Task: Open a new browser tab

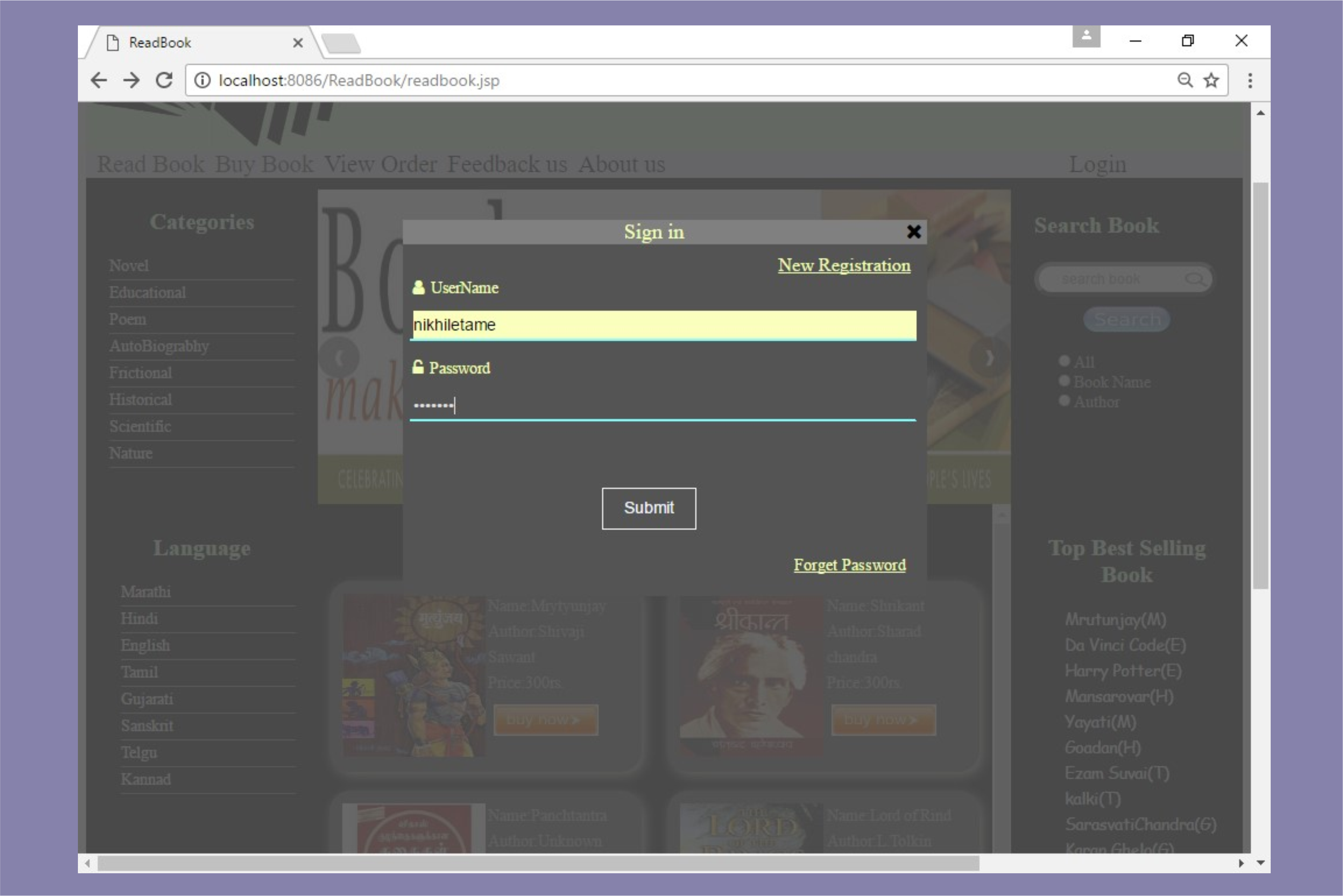Action: pos(341,44)
